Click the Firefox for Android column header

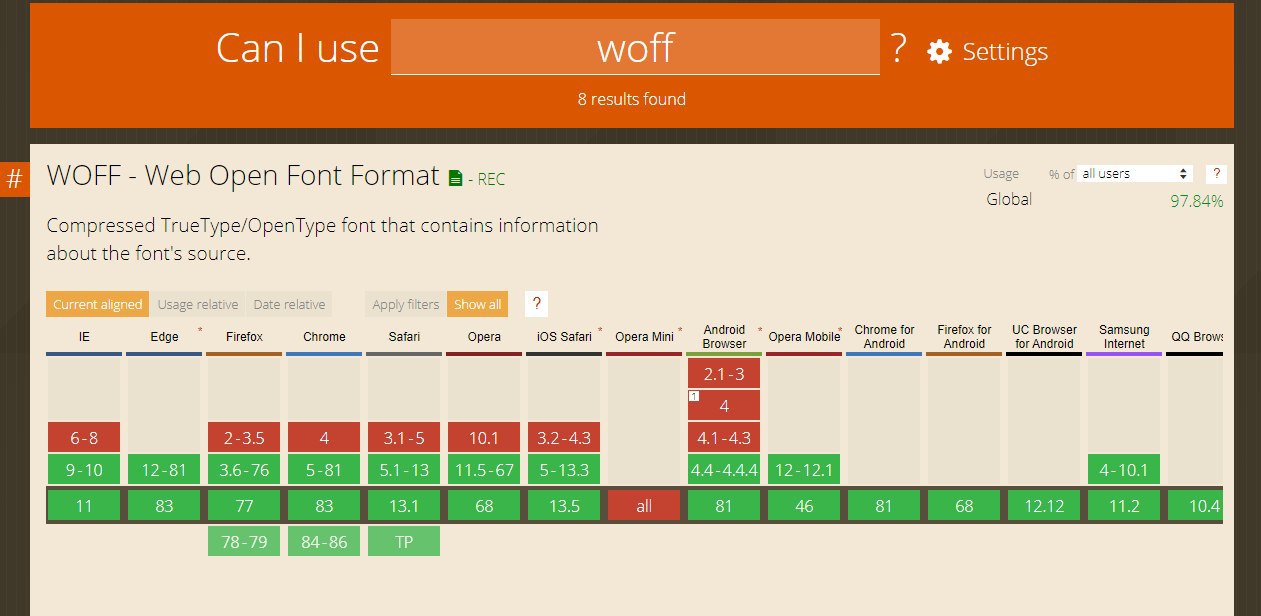click(x=964, y=337)
